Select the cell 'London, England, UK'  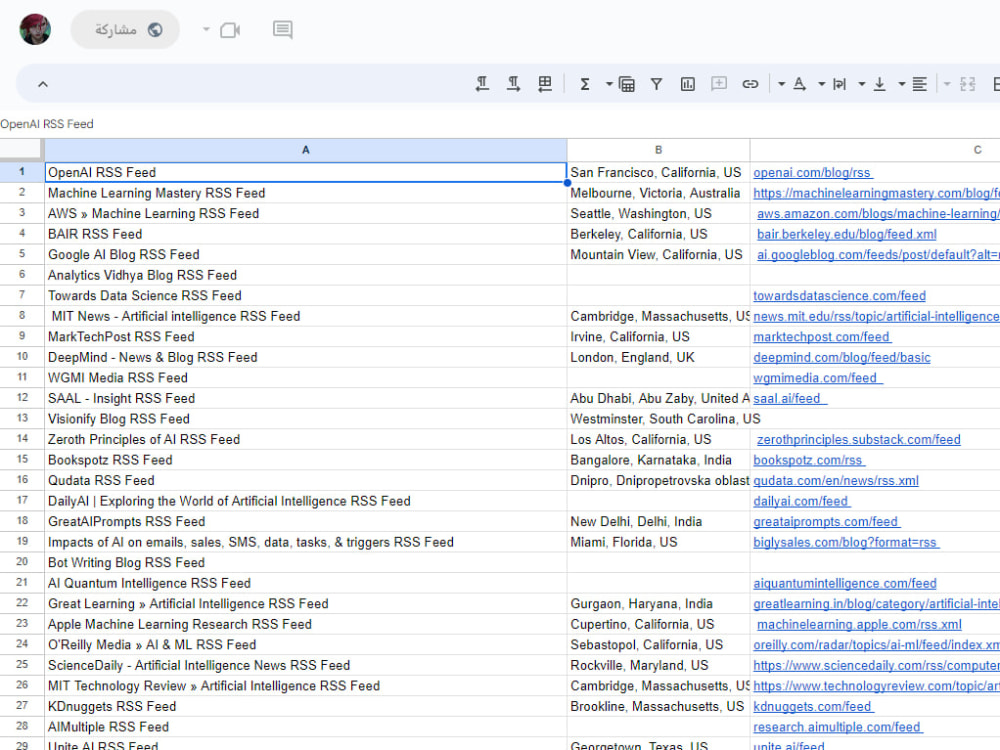(658, 357)
